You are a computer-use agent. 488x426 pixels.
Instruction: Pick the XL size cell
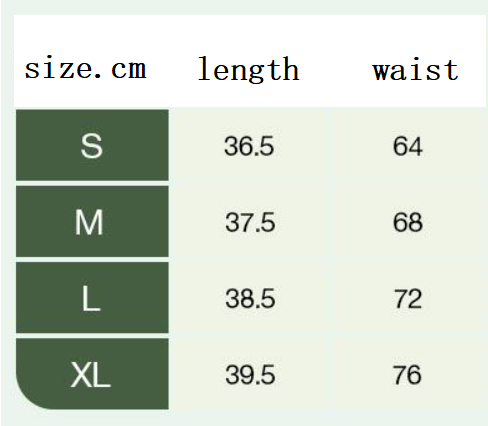coord(92,374)
